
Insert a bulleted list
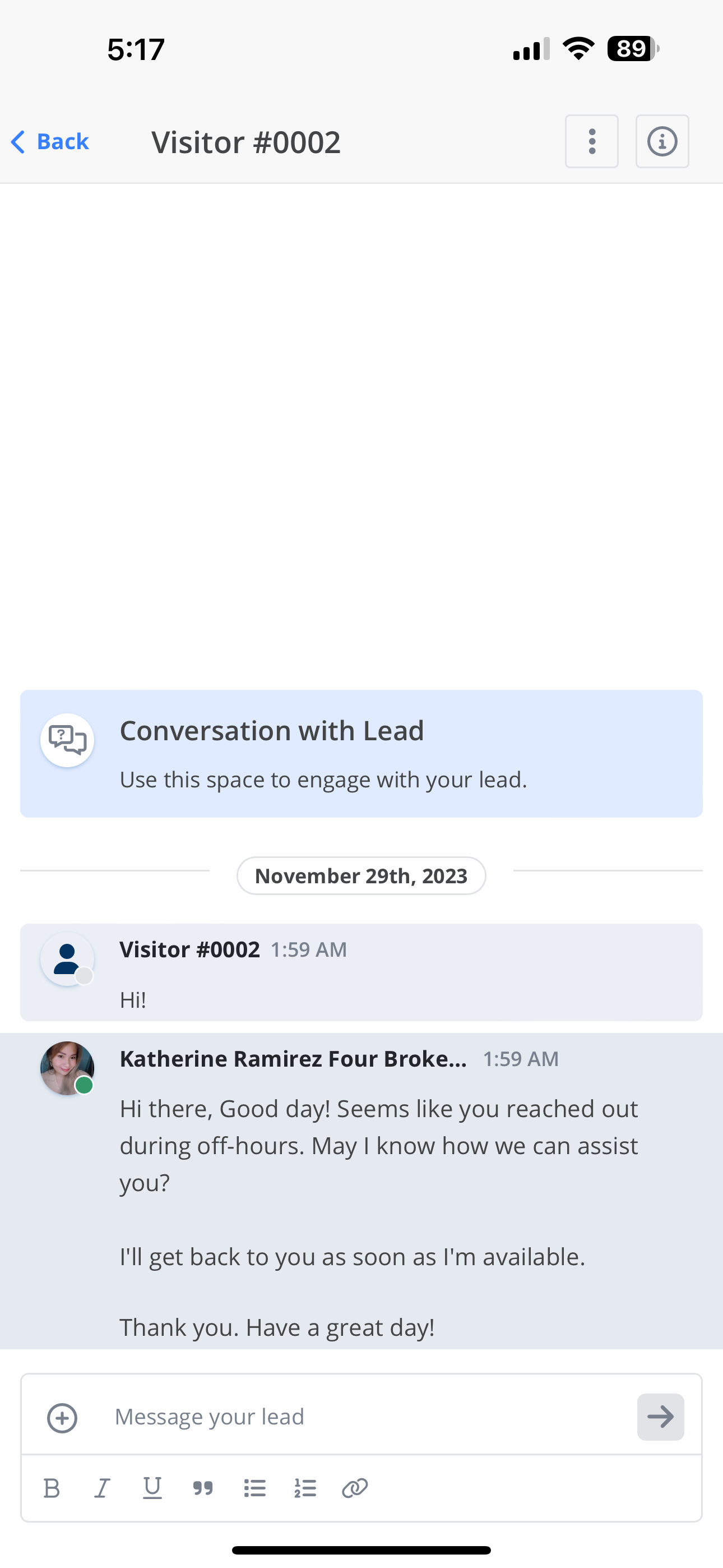click(x=254, y=1488)
